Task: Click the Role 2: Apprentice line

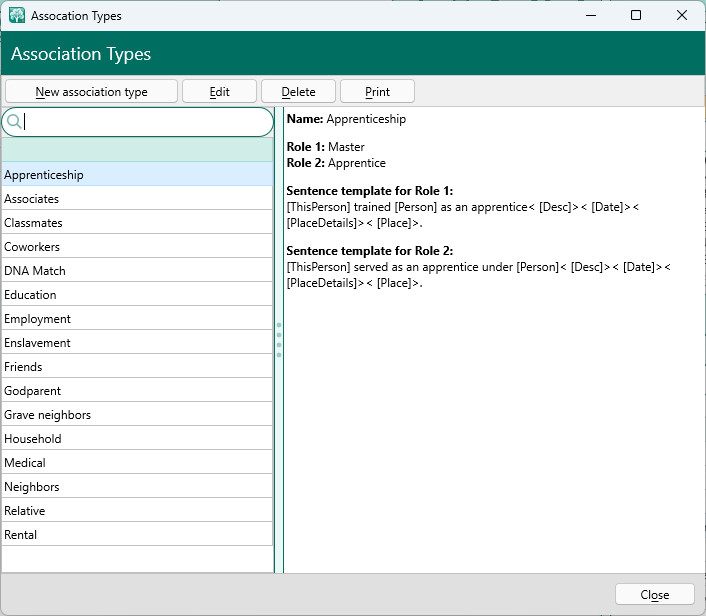Action: (x=336, y=163)
